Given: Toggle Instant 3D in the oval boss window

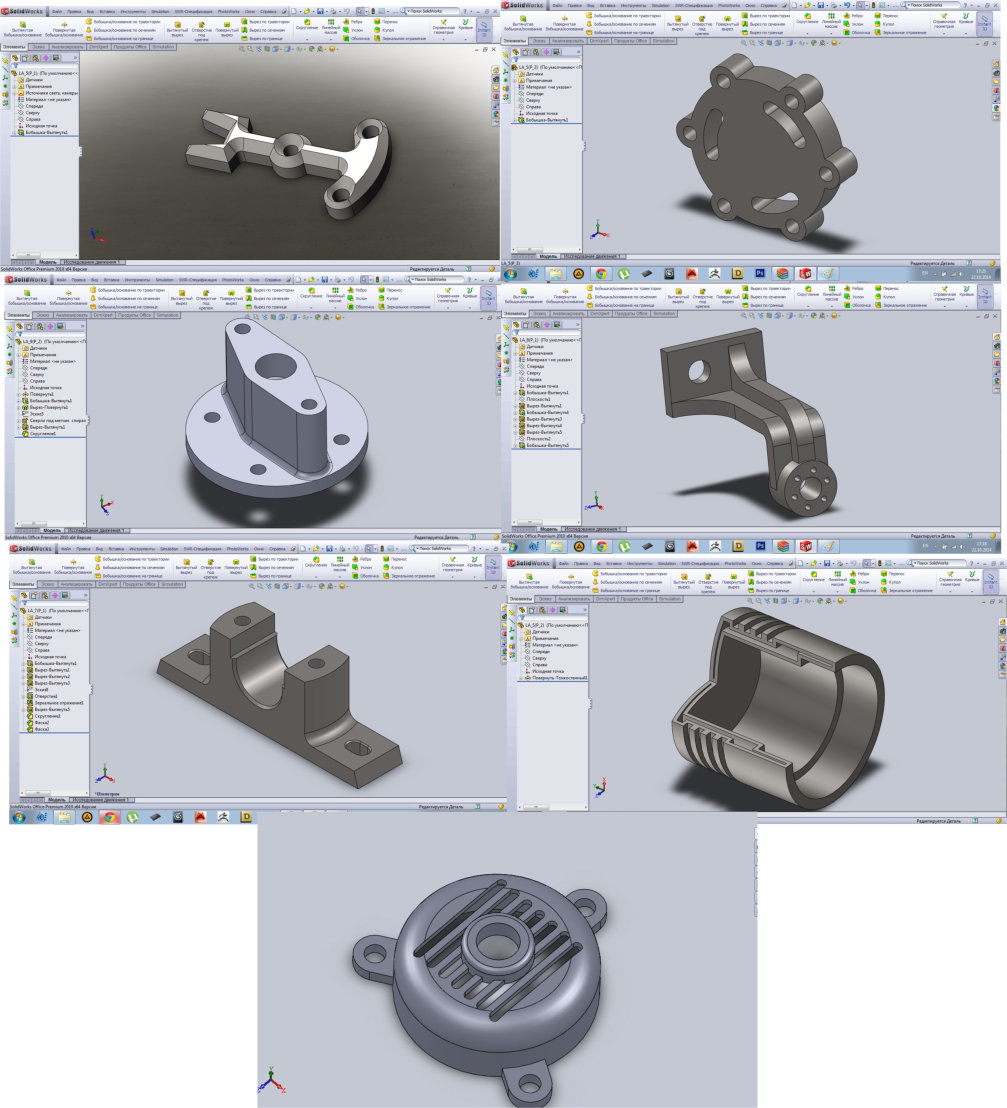Looking at the screenshot, I should tap(488, 297).
